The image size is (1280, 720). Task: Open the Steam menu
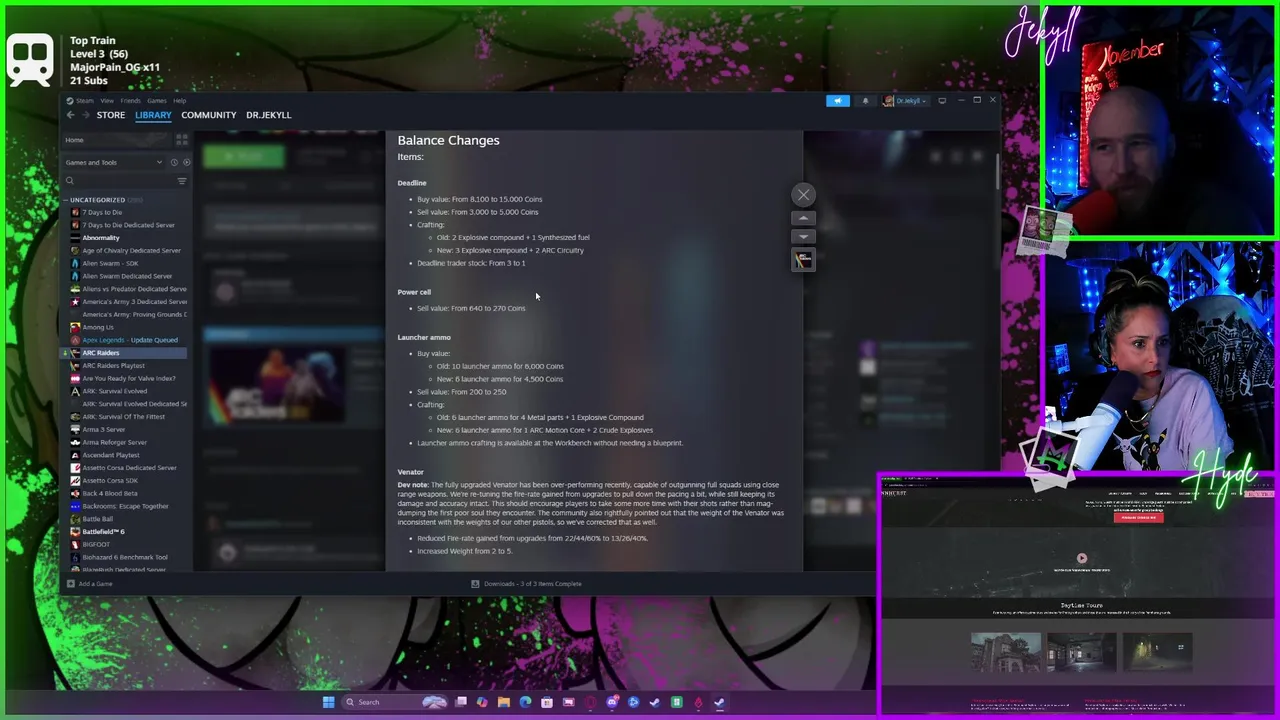(x=85, y=100)
